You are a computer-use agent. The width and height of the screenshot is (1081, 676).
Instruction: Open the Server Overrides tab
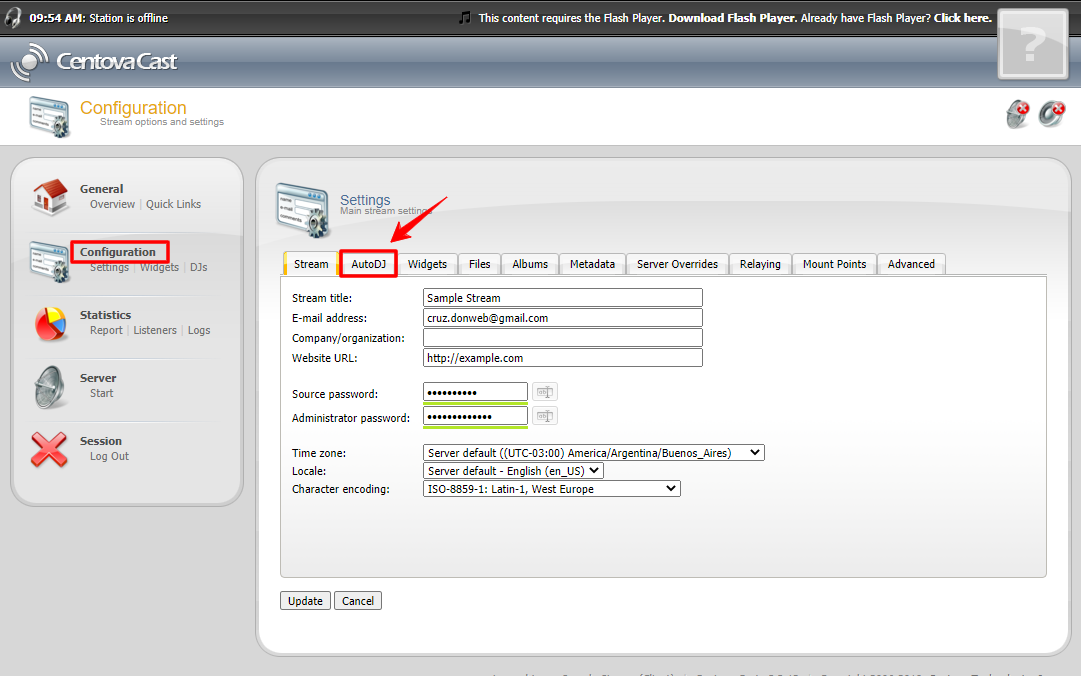point(677,264)
